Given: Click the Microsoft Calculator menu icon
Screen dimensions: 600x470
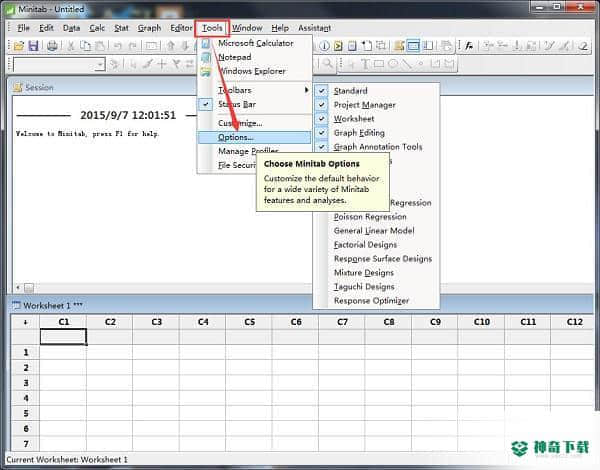Looking at the screenshot, I should (206, 43).
